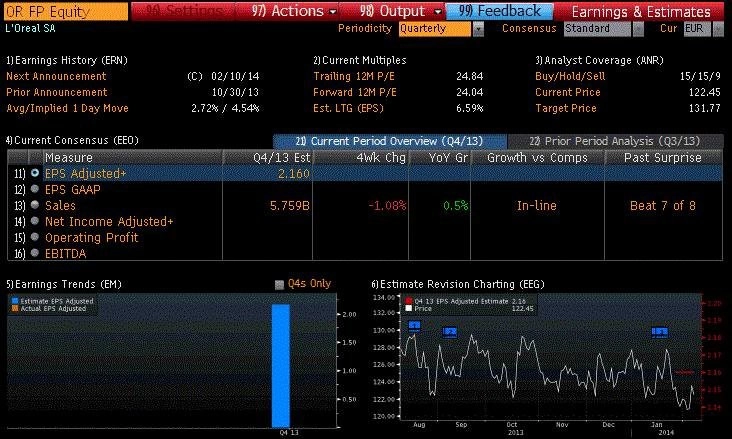Click the Sales 4Wk change -1.08%
Screen dimensions: 732x439
coord(387,205)
